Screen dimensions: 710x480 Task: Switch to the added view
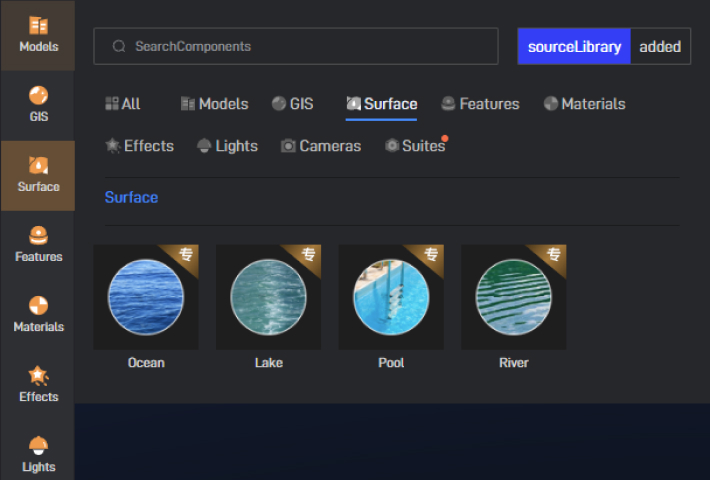(x=660, y=46)
